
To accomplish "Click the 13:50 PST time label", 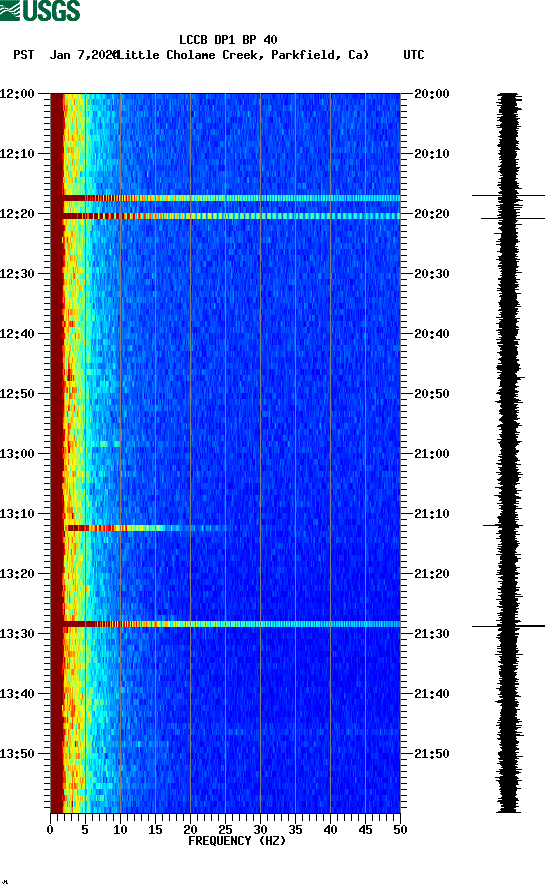I will coord(17,753).
